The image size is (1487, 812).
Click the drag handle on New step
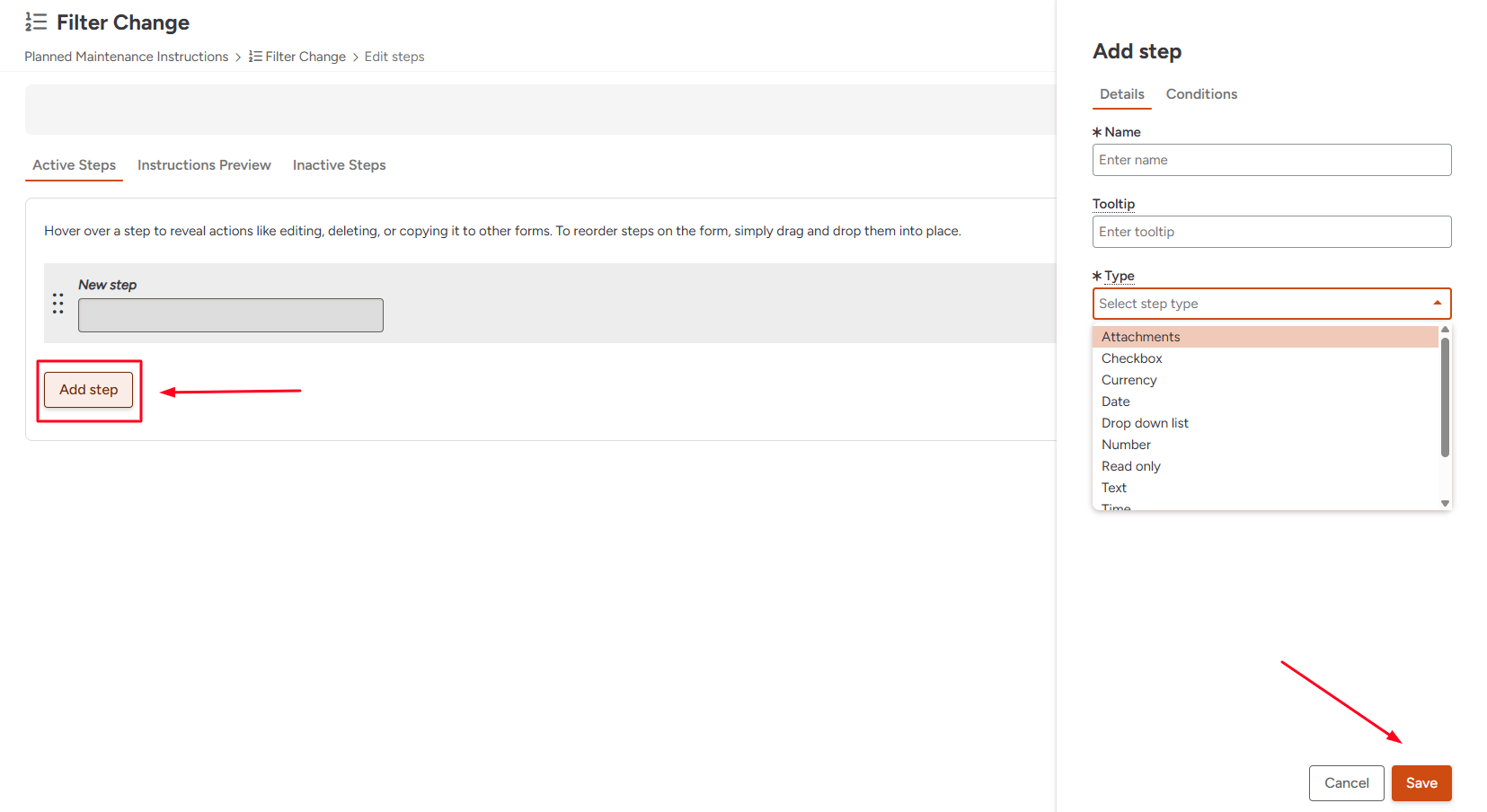tap(58, 304)
